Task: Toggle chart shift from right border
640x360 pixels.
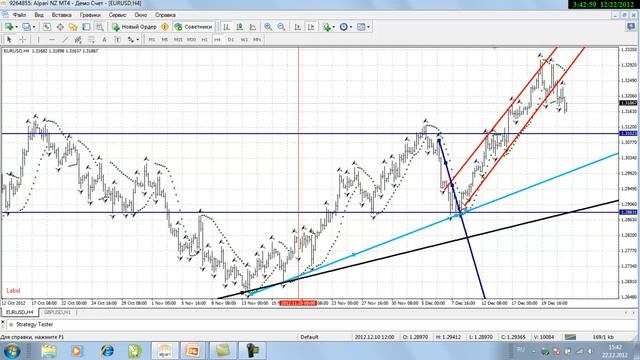Action: (311, 27)
